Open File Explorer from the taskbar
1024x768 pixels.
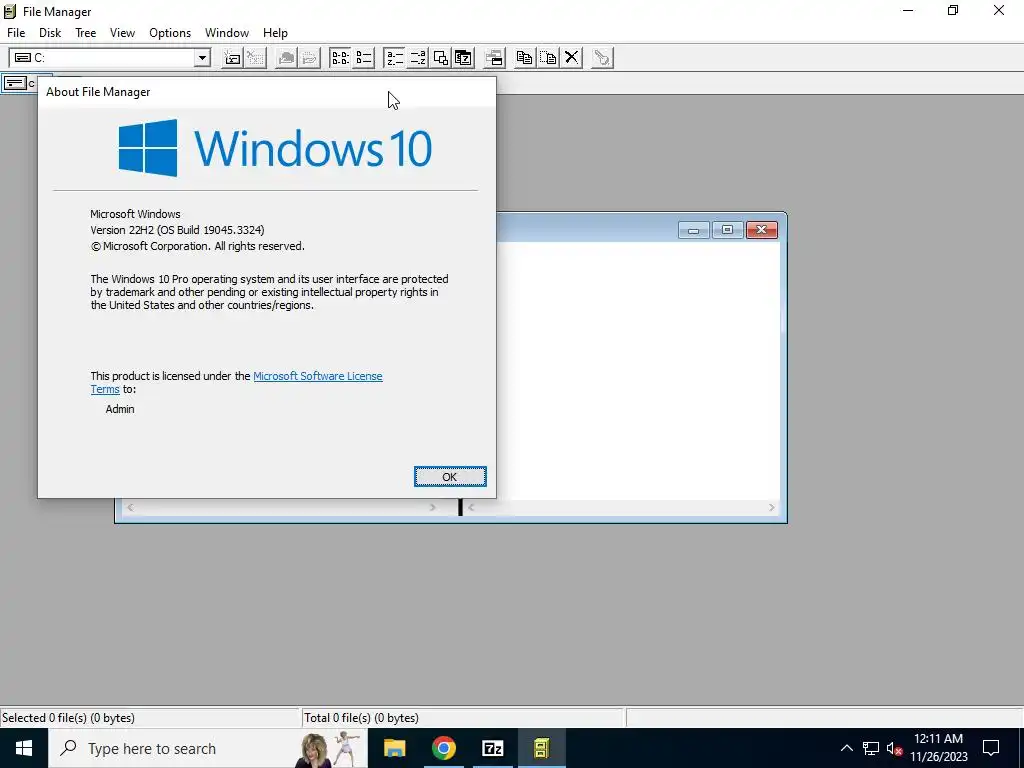(x=394, y=748)
